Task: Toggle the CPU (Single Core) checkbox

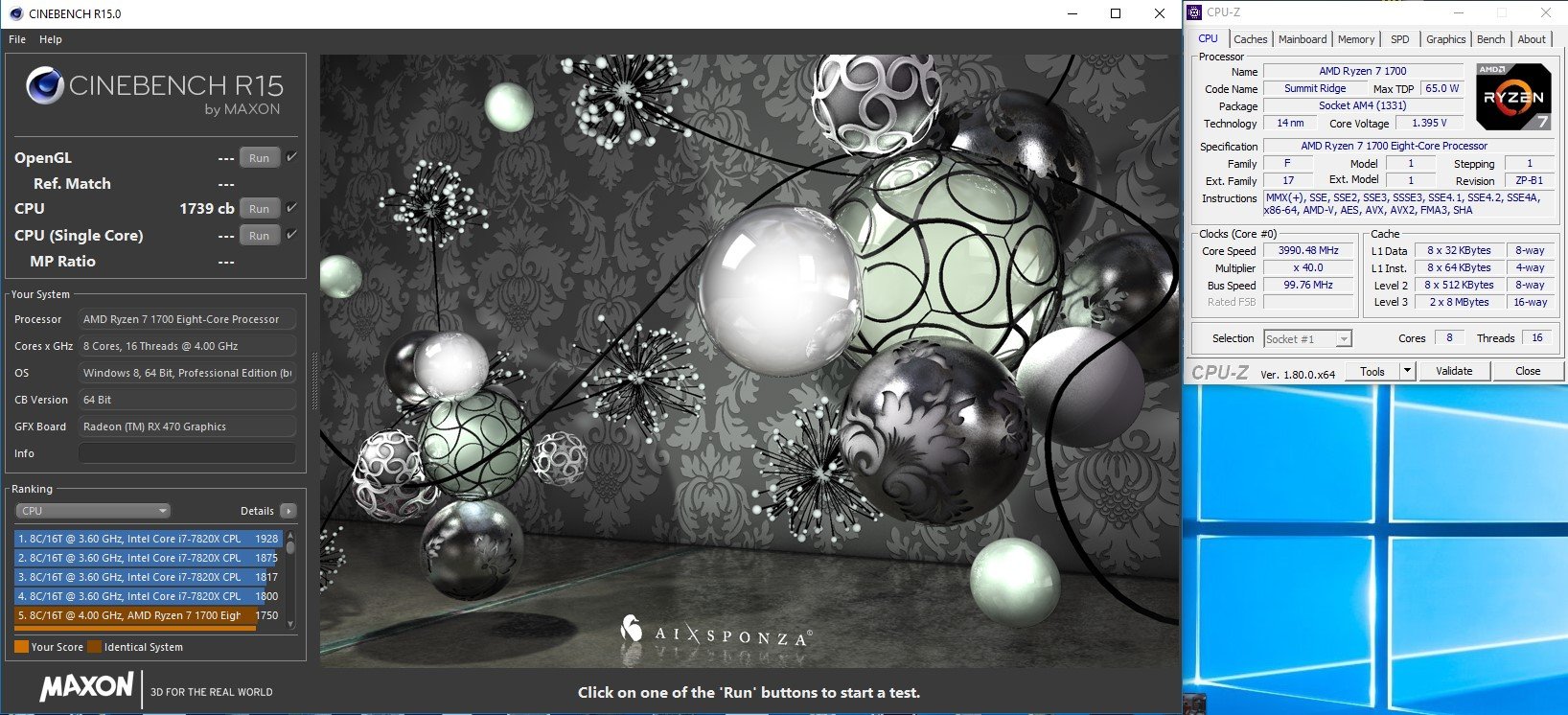Action: (x=291, y=235)
